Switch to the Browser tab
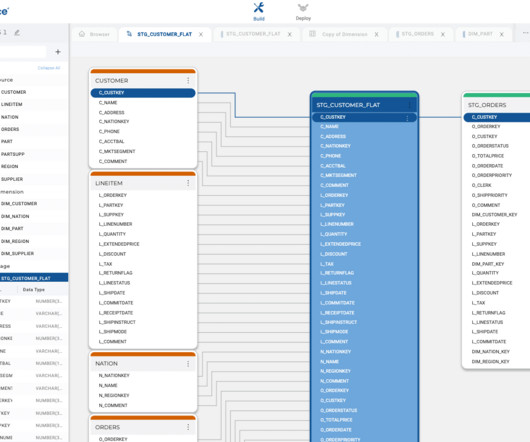The image size is (530, 442). (x=95, y=34)
